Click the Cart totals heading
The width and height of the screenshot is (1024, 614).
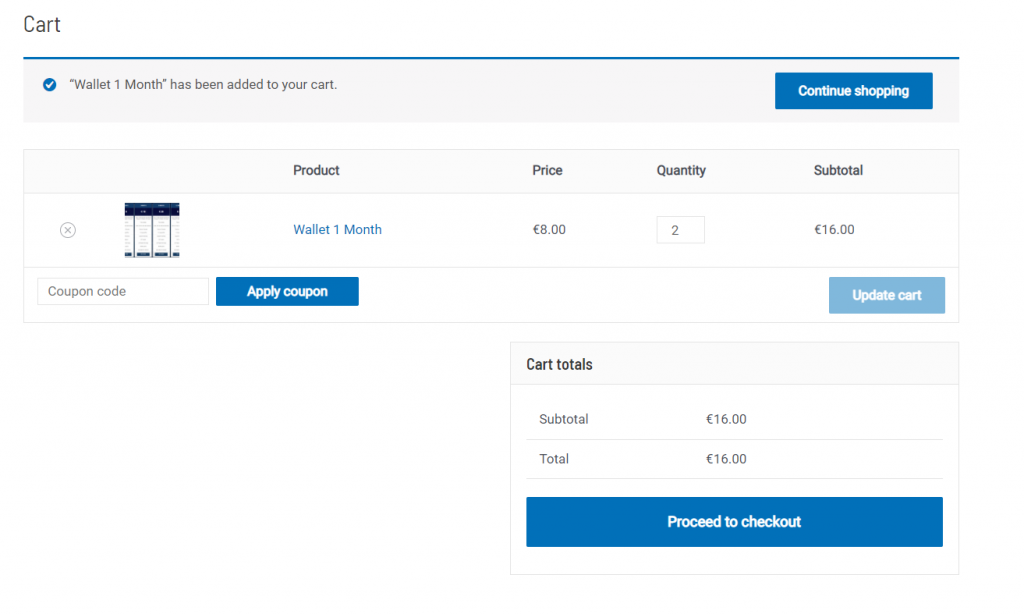pos(559,365)
